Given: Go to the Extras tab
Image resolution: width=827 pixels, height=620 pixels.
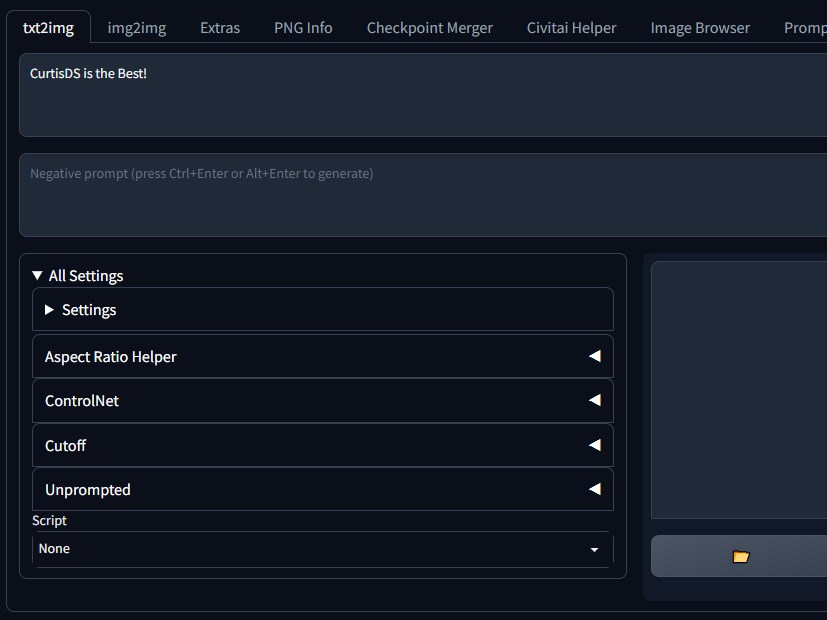Looking at the screenshot, I should 220,27.
